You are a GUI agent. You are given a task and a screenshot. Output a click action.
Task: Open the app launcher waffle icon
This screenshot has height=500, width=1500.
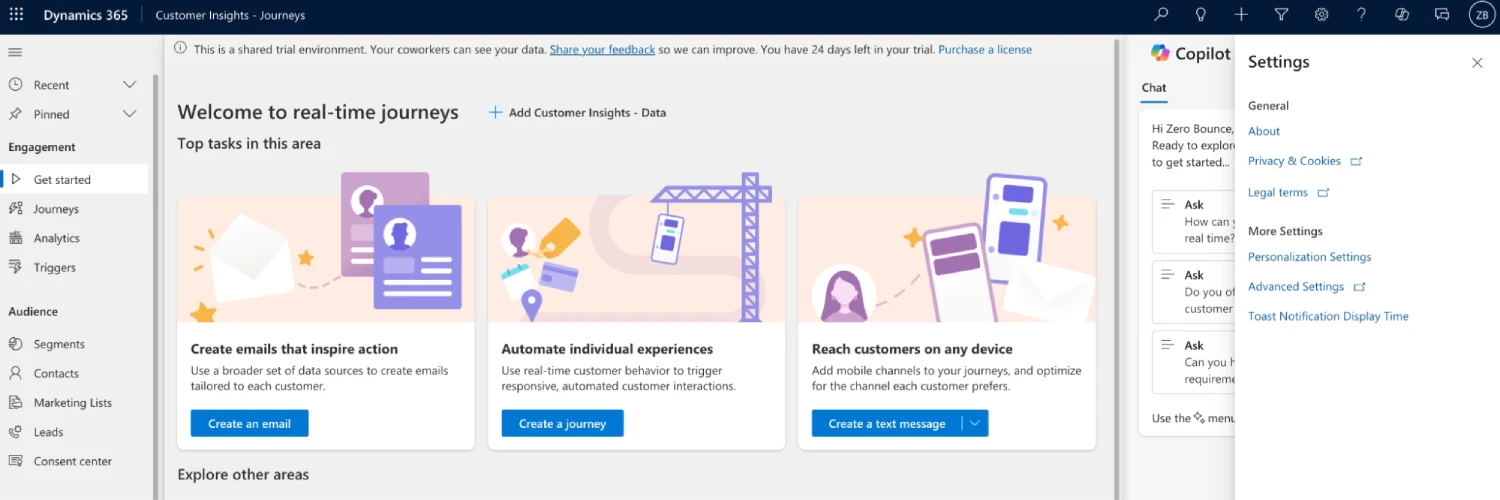16,15
